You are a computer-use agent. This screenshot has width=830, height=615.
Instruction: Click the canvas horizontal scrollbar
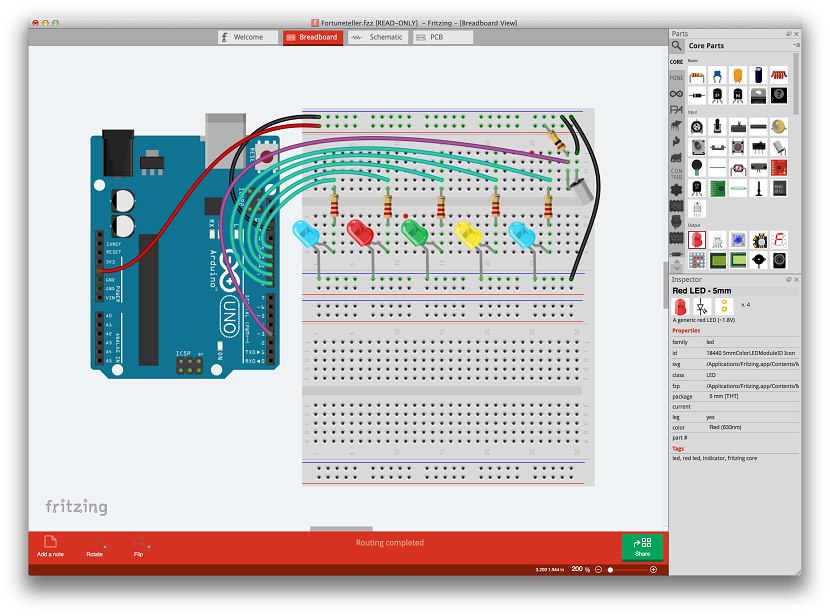[x=341, y=529]
